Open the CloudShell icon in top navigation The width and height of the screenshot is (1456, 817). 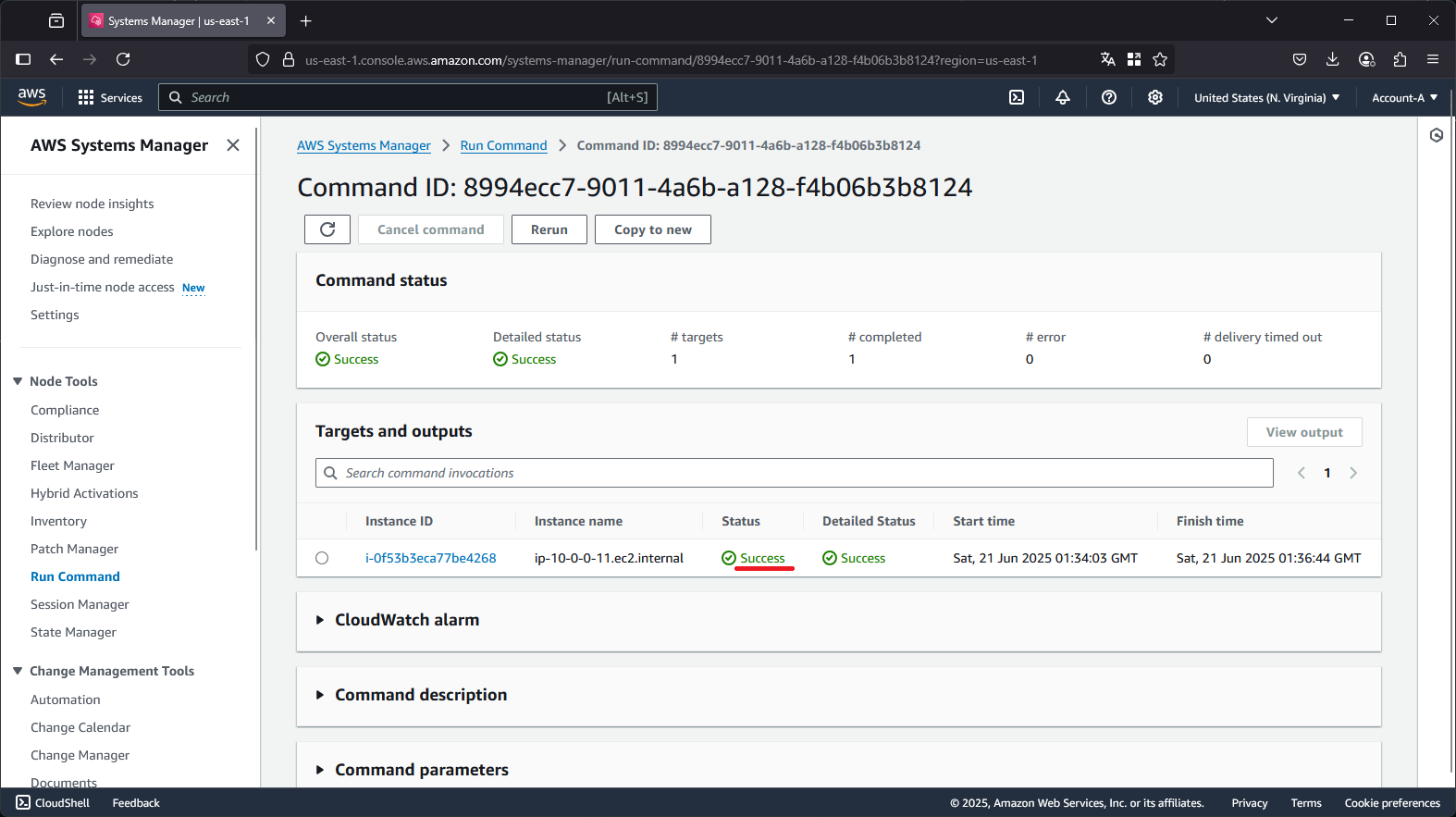point(1017,97)
